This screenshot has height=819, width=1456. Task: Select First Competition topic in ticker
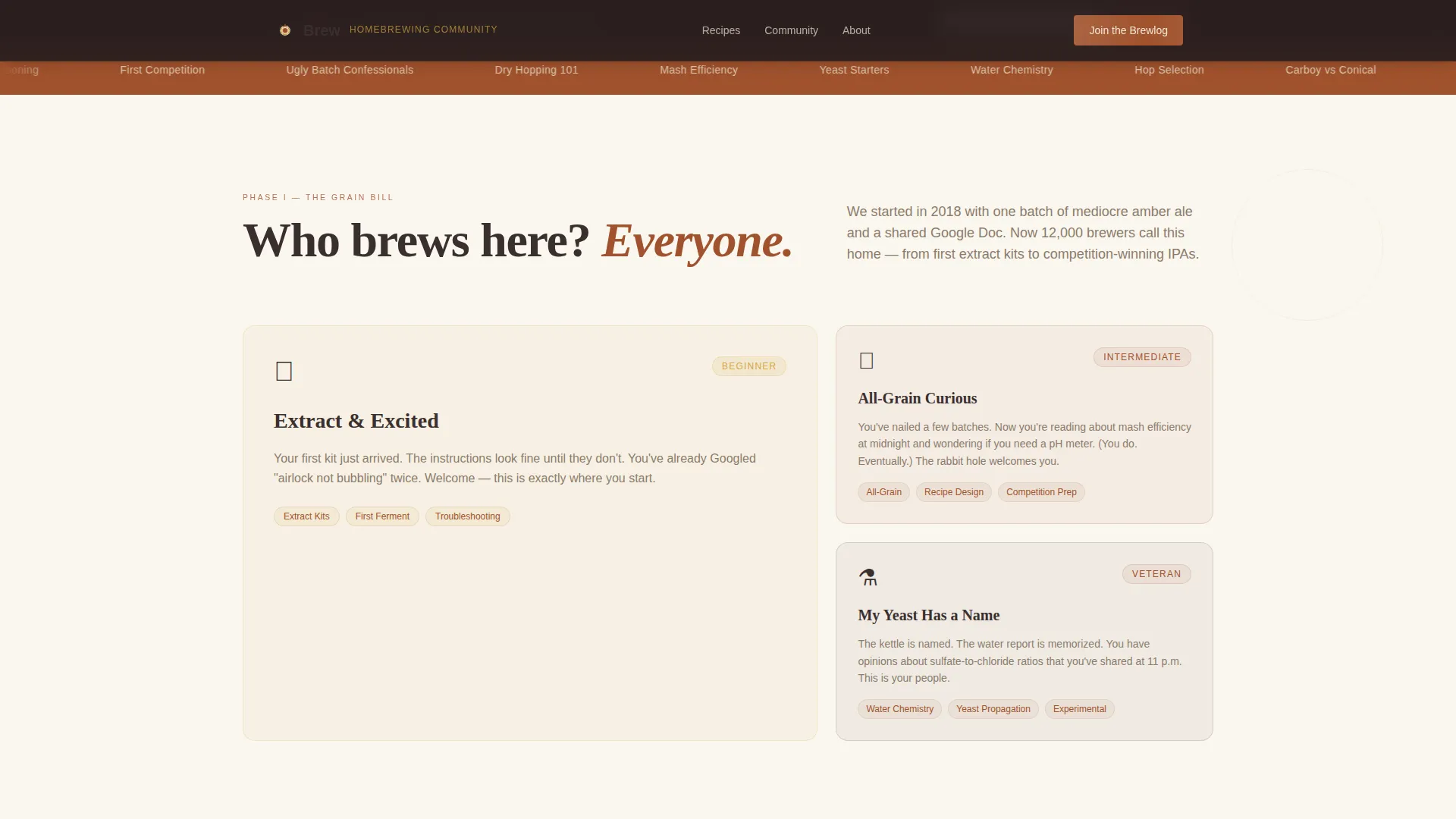tap(162, 70)
